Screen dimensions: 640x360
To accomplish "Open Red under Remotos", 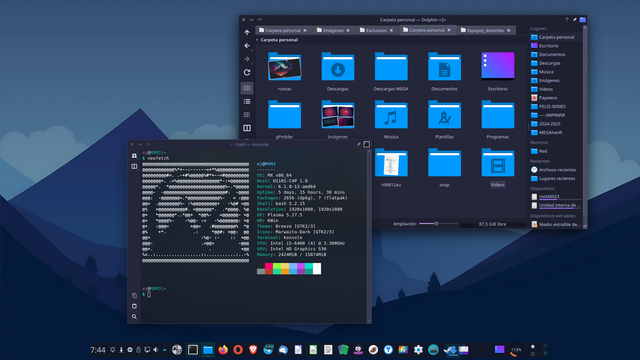I will tap(556, 151).
